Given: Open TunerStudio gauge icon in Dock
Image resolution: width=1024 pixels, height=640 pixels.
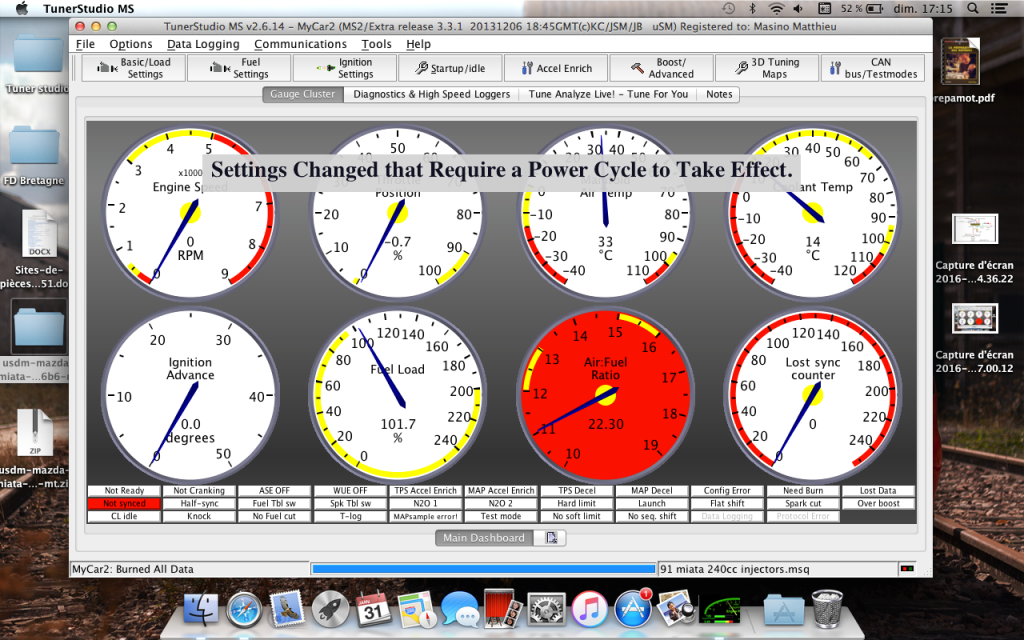Looking at the screenshot, I should (x=719, y=609).
